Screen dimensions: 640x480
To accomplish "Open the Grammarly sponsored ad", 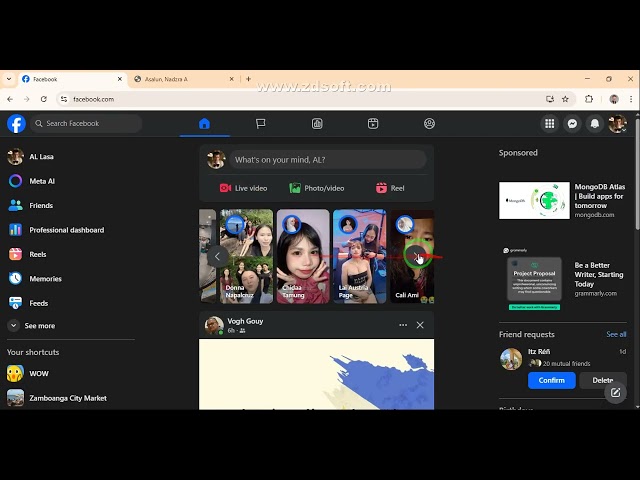I will [x=562, y=279].
